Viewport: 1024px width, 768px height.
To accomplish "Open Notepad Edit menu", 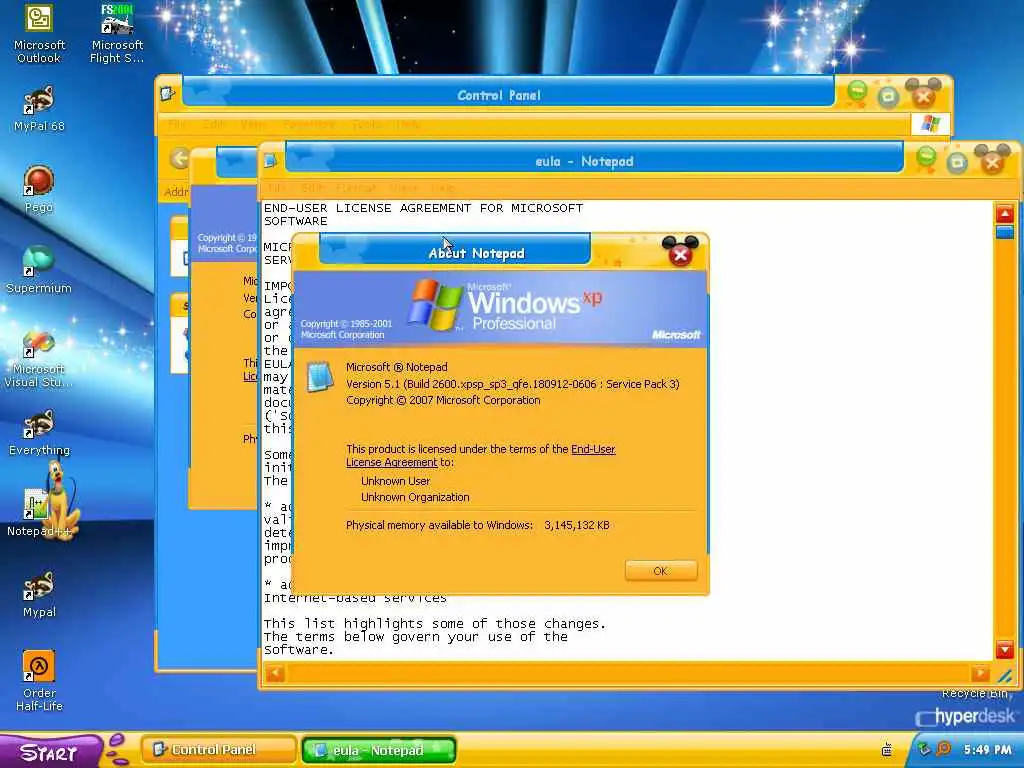I will pos(312,188).
